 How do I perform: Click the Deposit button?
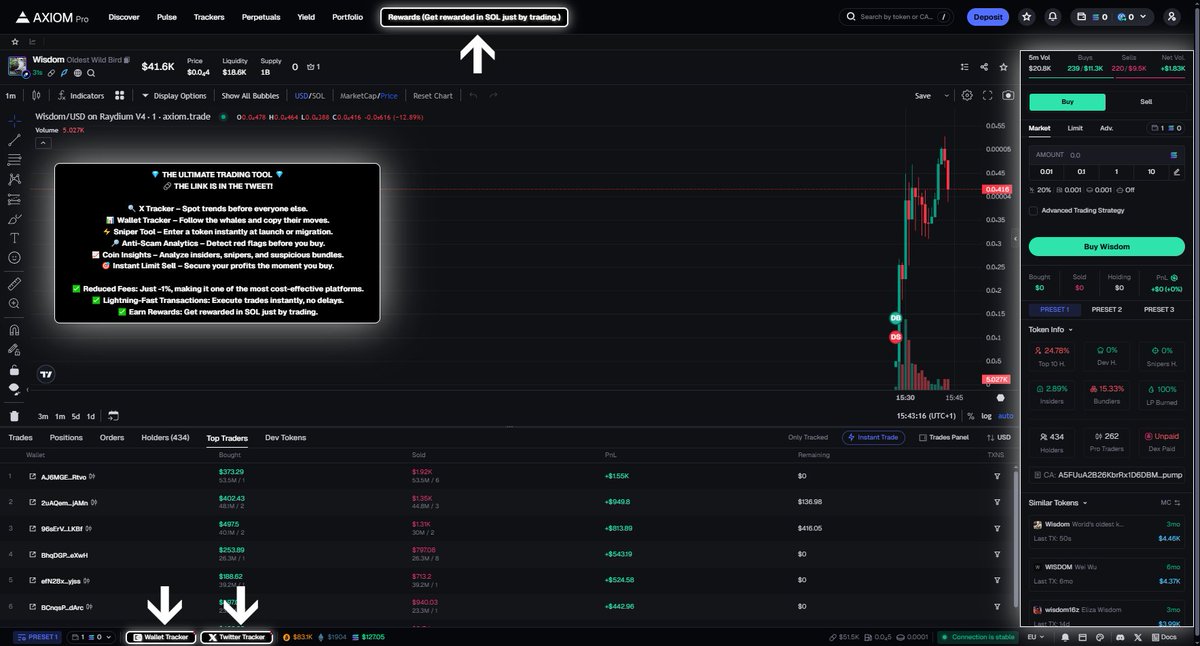[x=988, y=17]
